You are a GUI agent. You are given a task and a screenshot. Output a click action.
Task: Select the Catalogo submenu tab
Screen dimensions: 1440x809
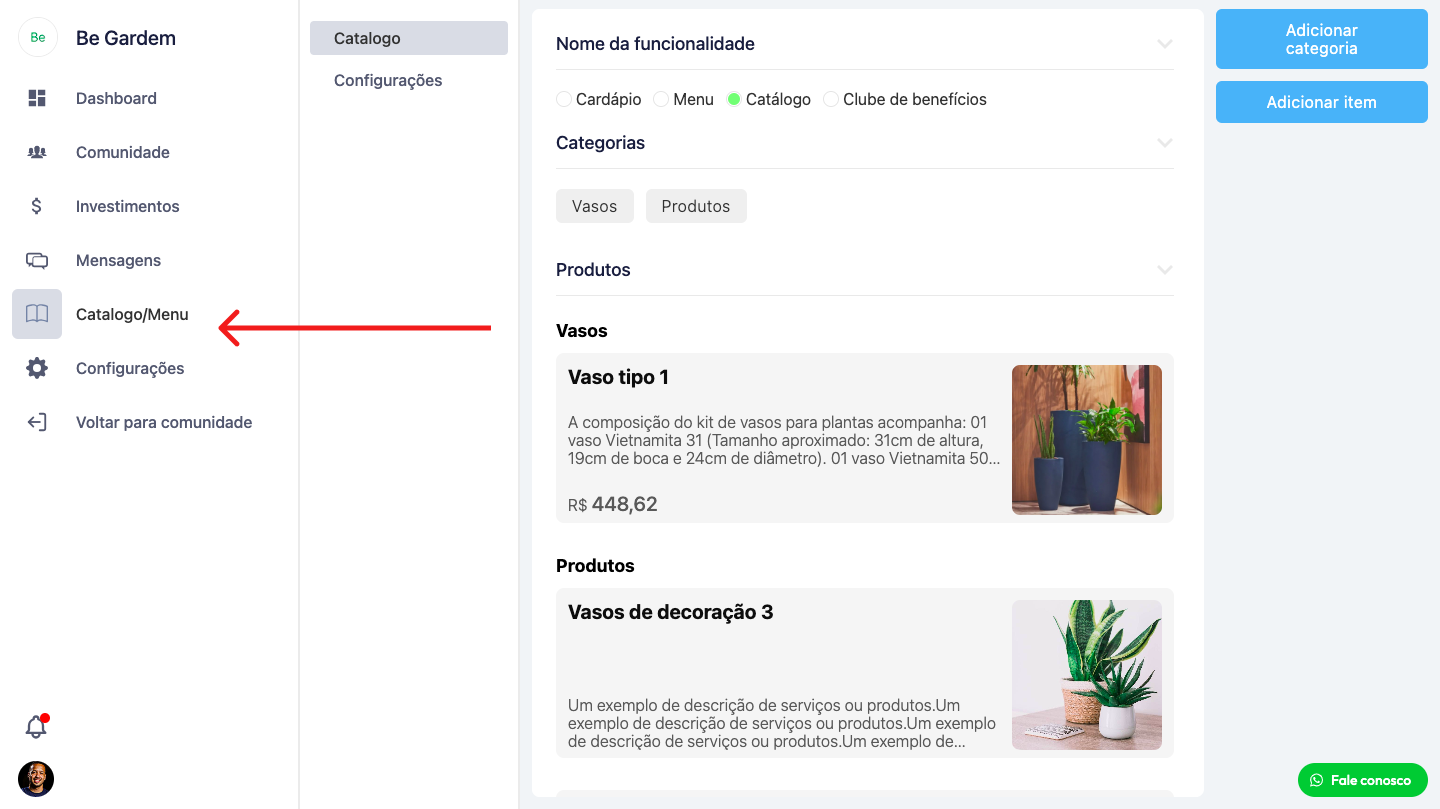[x=409, y=38]
